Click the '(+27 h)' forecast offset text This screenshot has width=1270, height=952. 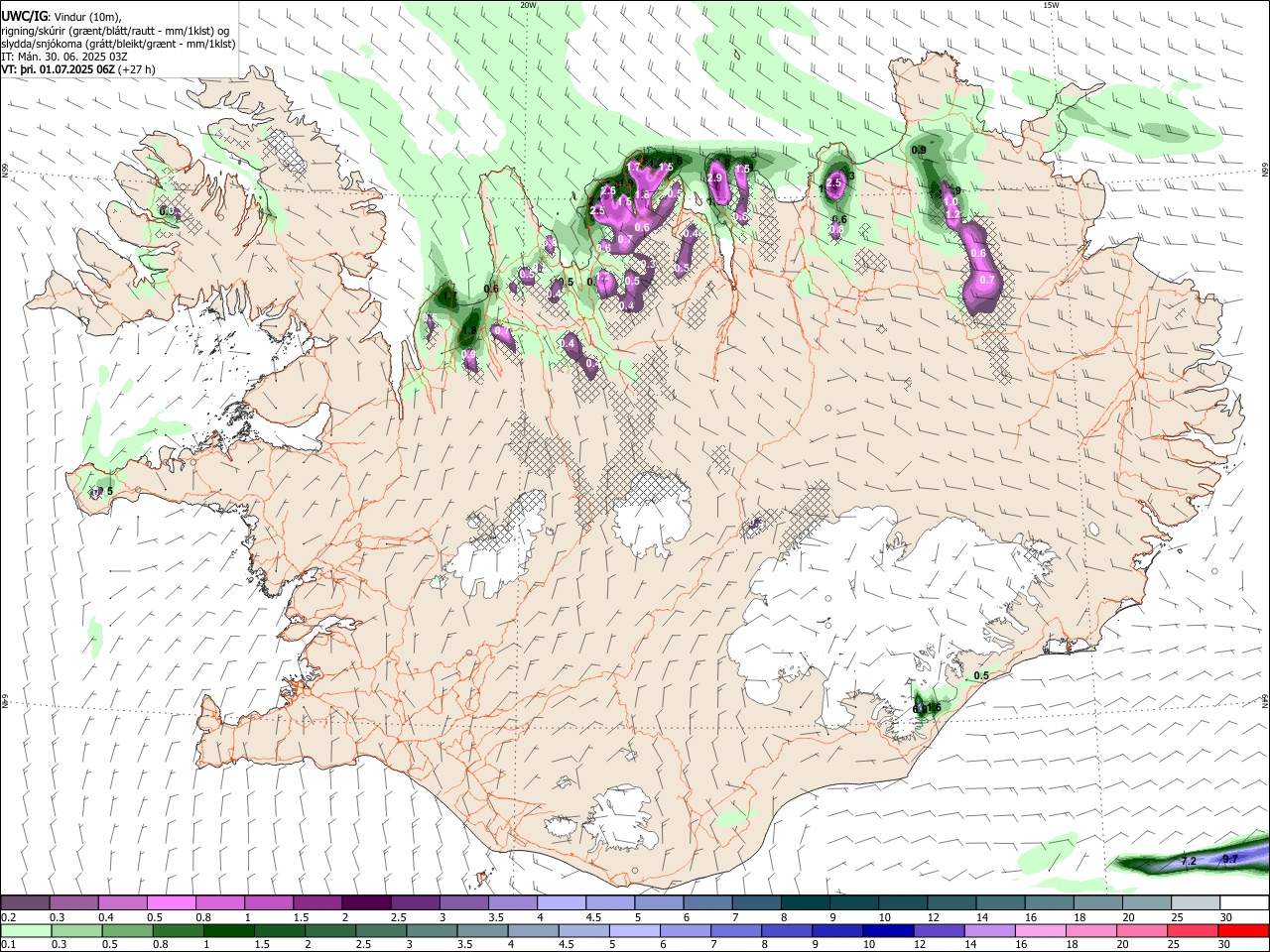click(x=136, y=69)
